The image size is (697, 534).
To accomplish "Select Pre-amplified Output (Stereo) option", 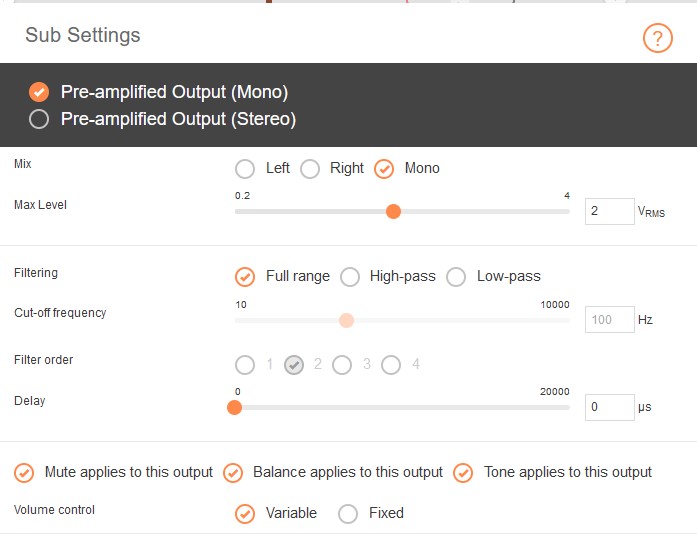I will [39, 120].
